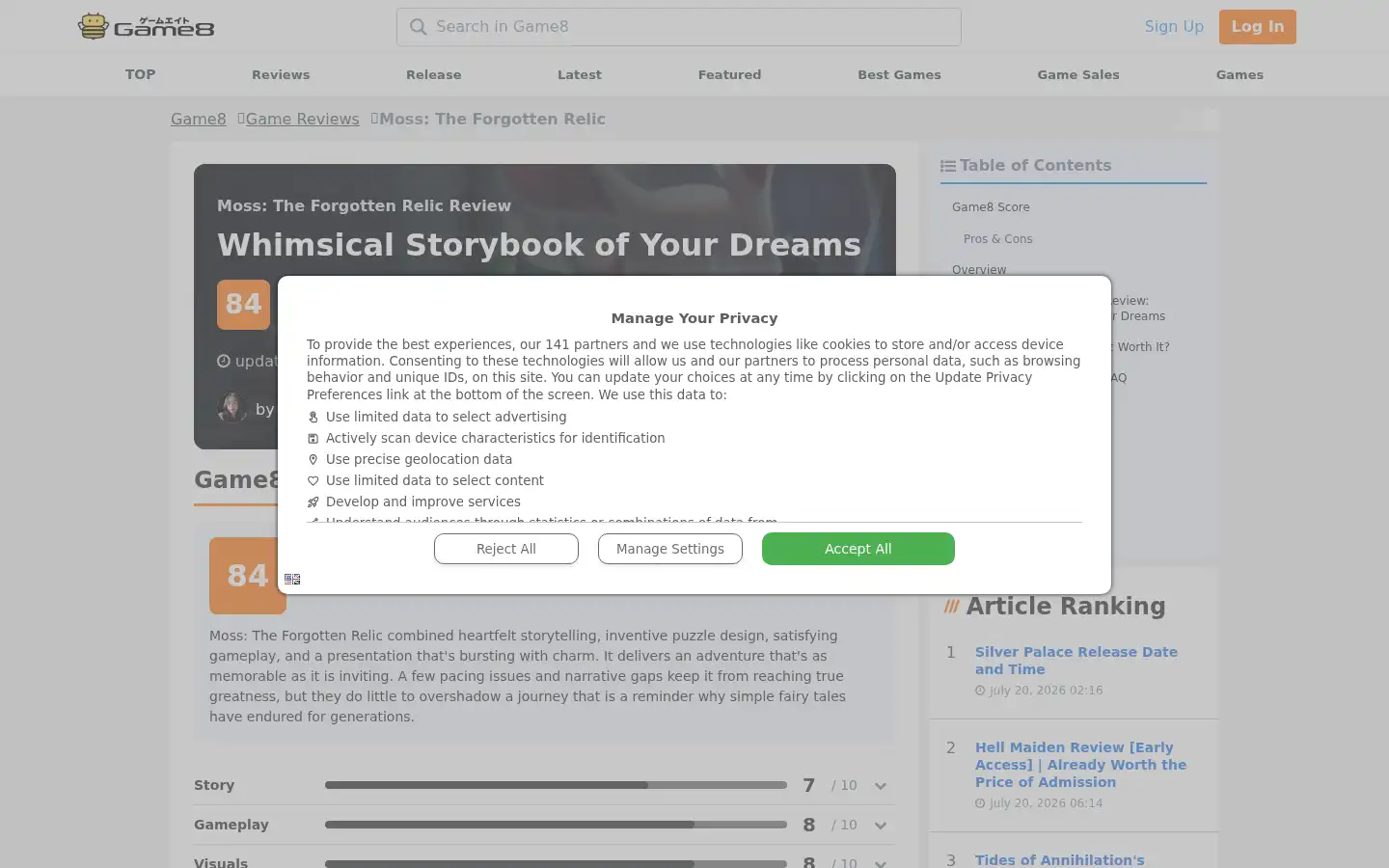
Task: Focus the Search in Game8 field
Action: [x=678, y=27]
